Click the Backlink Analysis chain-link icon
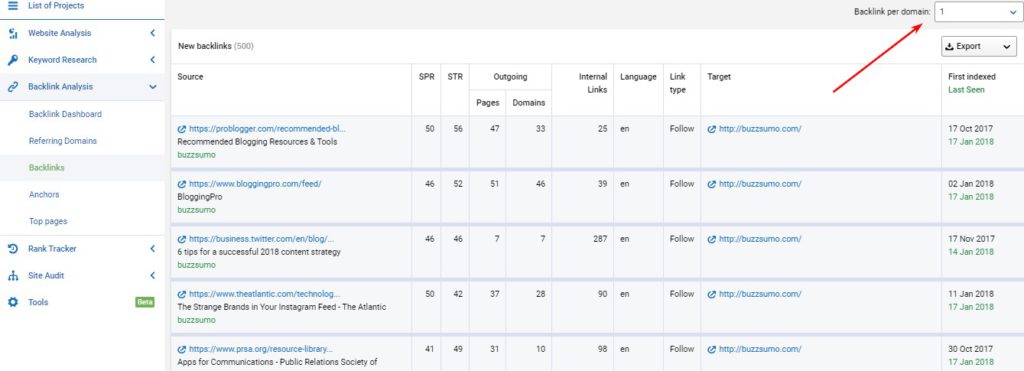The width and height of the screenshot is (1024, 371). click(x=12, y=87)
